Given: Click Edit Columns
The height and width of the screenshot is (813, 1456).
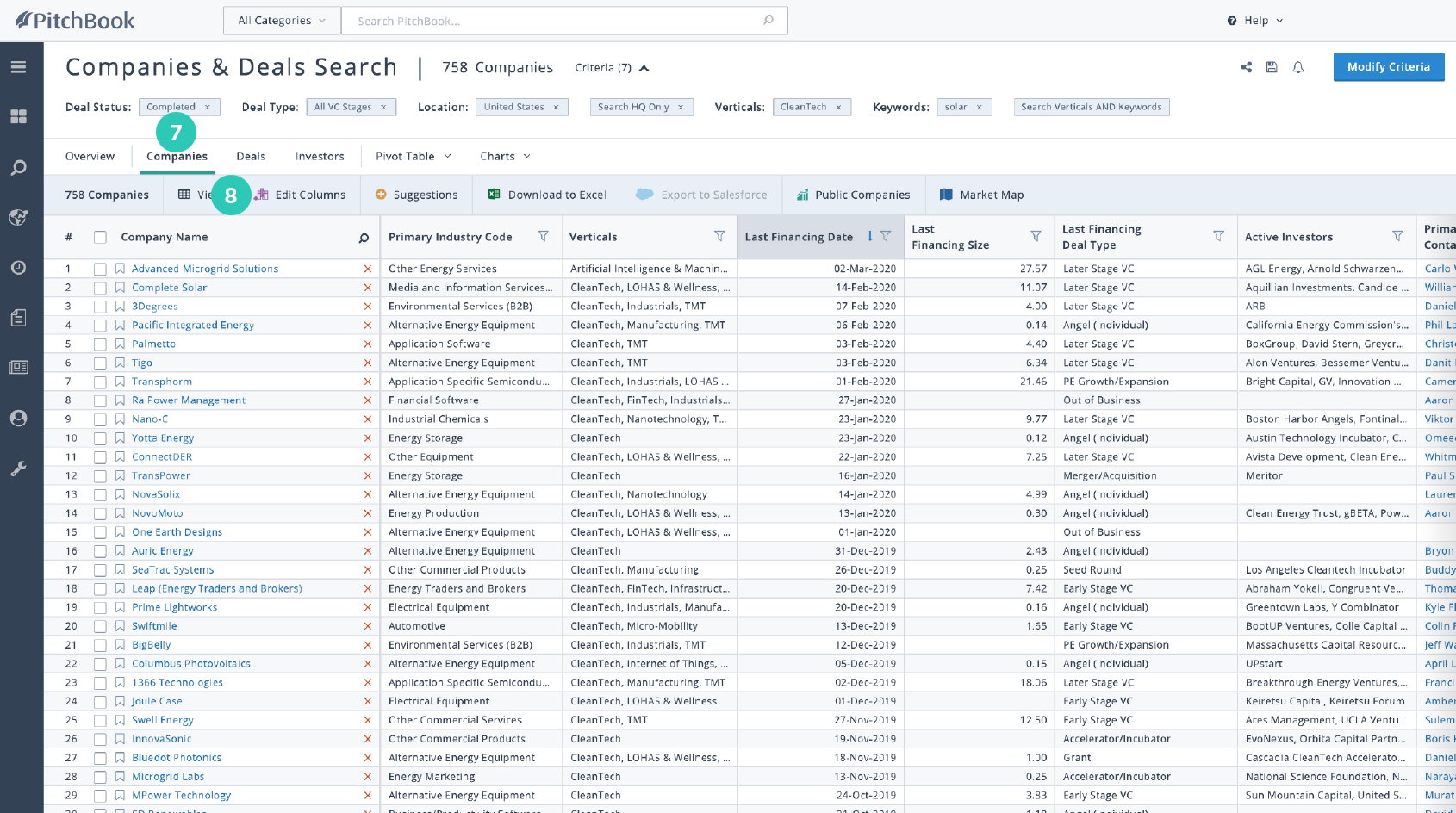Looking at the screenshot, I should coord(300,195).
